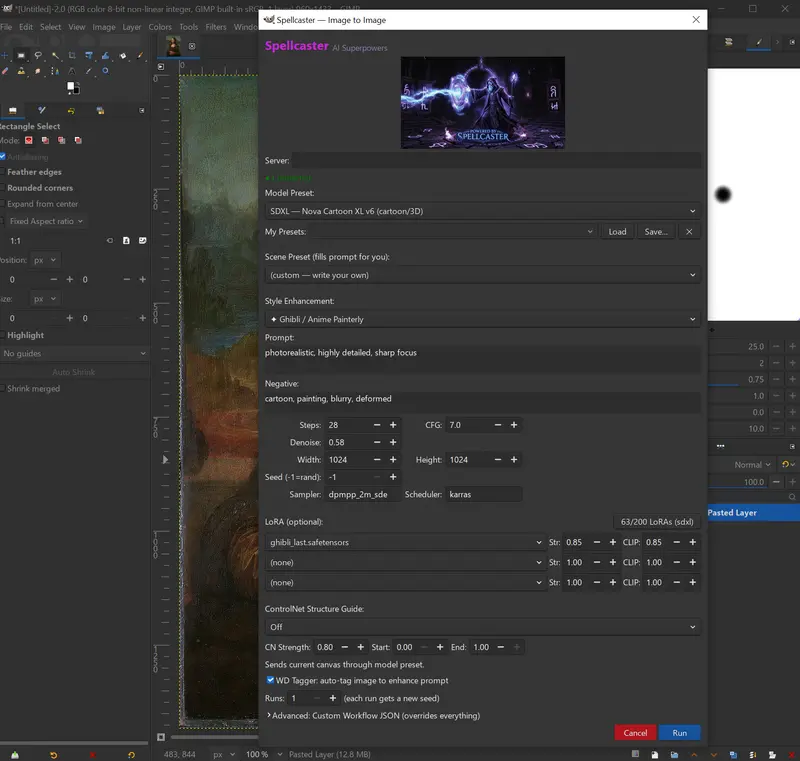Choose Subtract from selection mode icon
Viewport: 800px width, 761px height.
coord(62,140)
